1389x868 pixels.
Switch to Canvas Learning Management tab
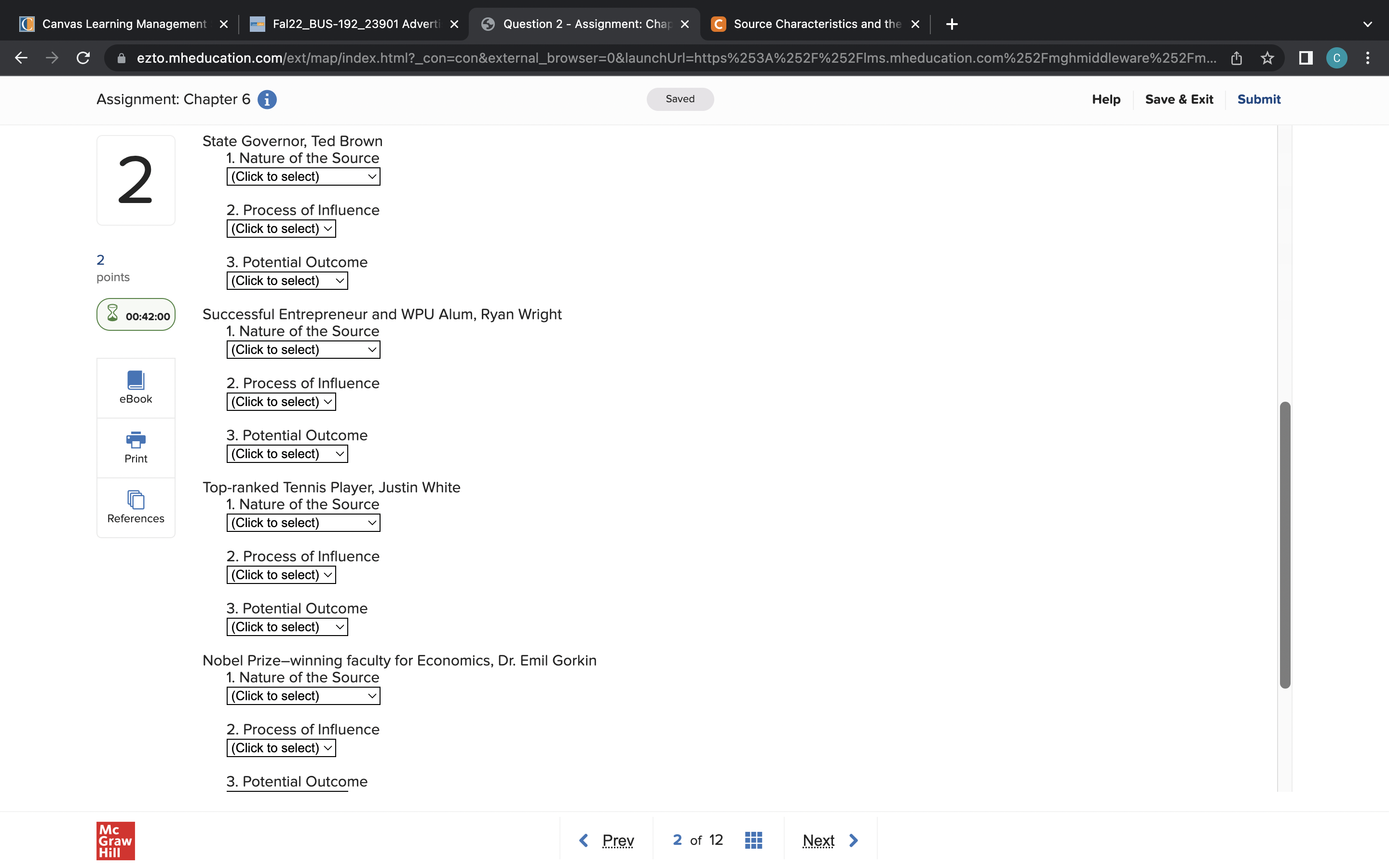click(x=123, y=24)
